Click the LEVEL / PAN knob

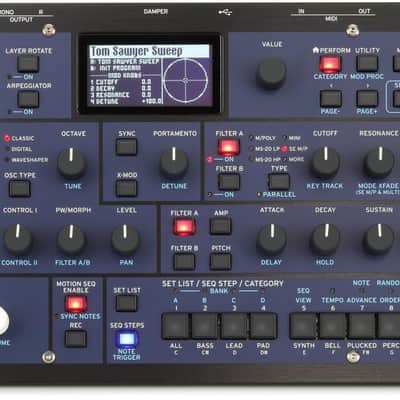tap(125, 240)
